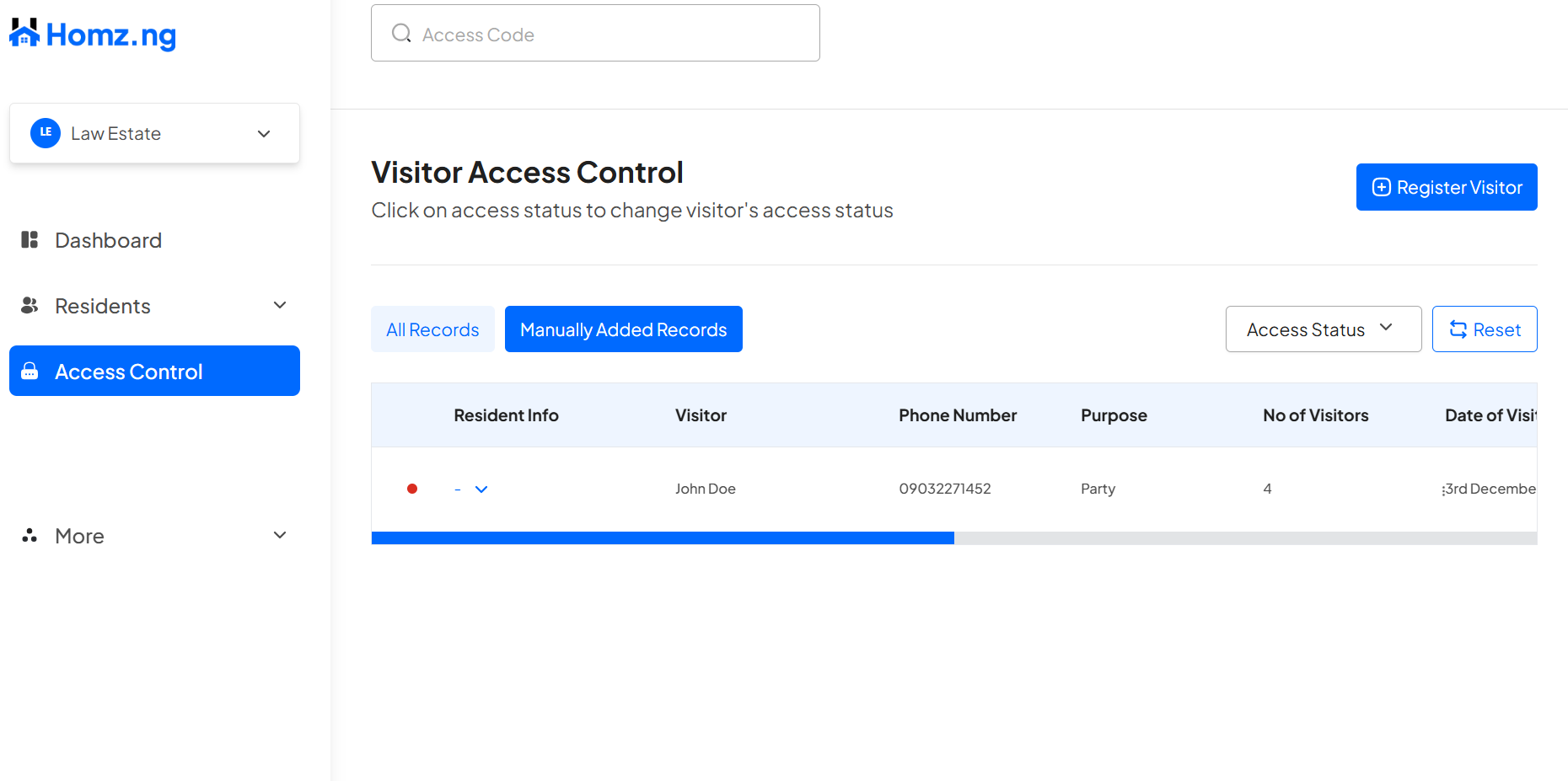The image size is (1568, 781).
Task: Click the Homz.ng logo
Action: click(x=93, y=34)
